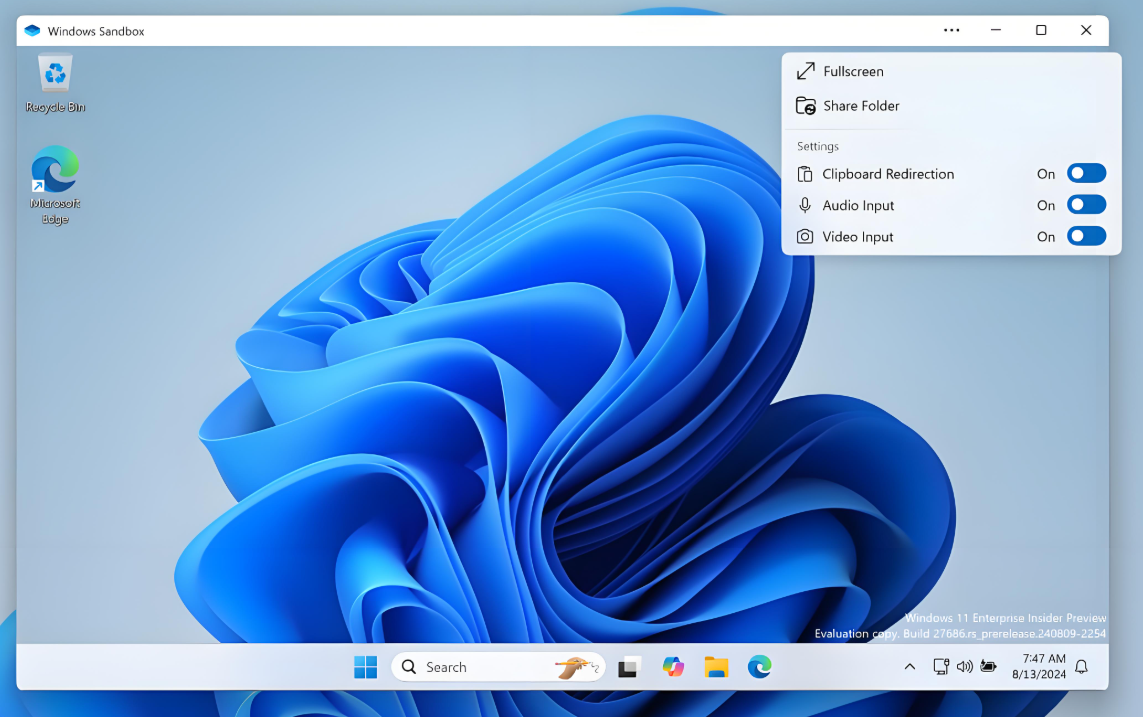Click the Audio Input microphone icon

805,205
